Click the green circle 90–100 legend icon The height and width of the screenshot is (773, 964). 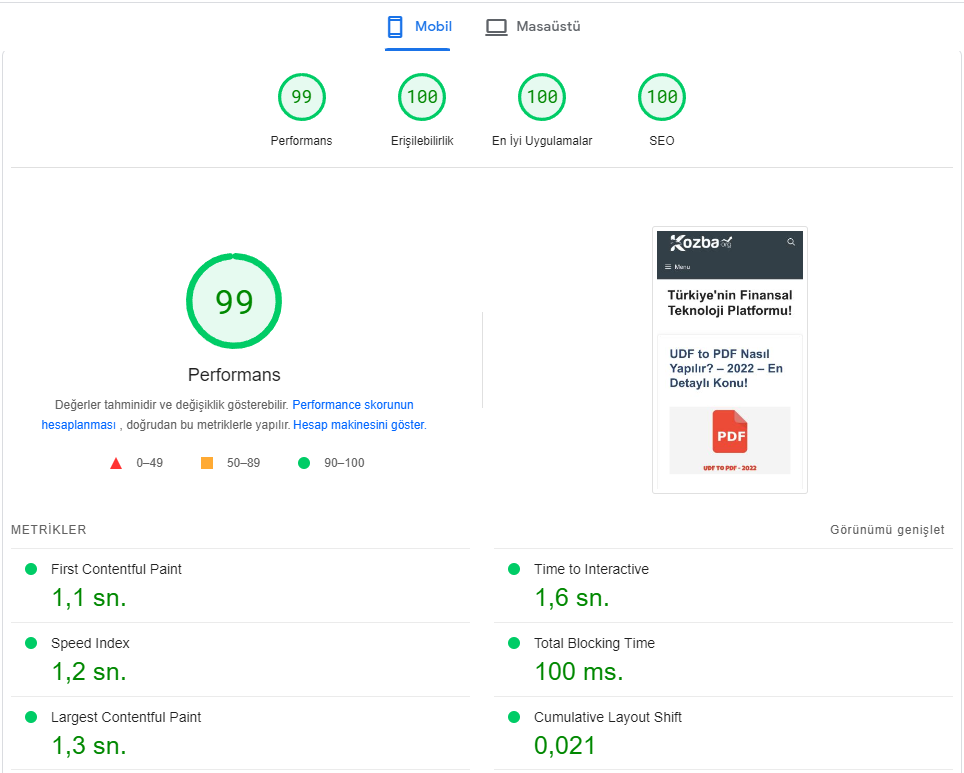304,463
